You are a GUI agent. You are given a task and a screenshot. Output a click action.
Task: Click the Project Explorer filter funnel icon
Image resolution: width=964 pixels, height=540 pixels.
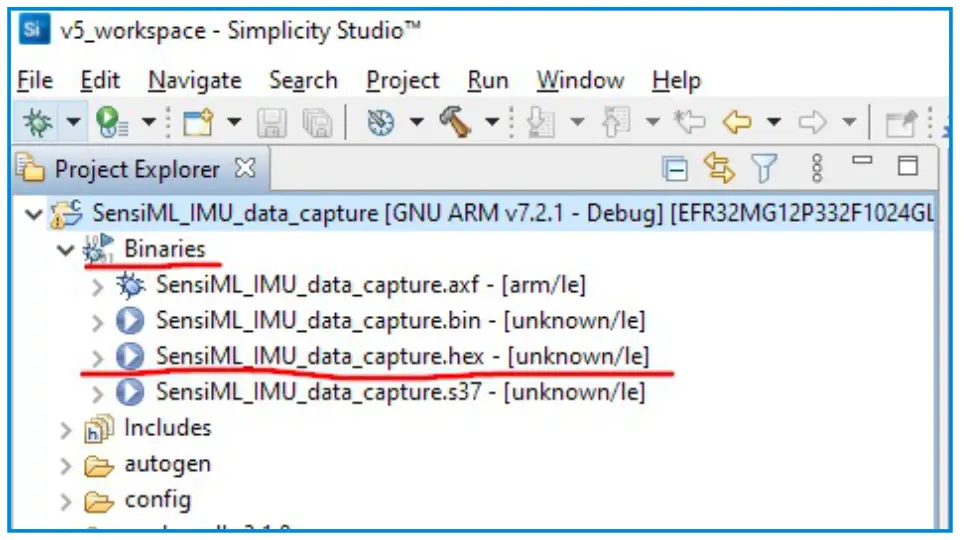[764, 168]
